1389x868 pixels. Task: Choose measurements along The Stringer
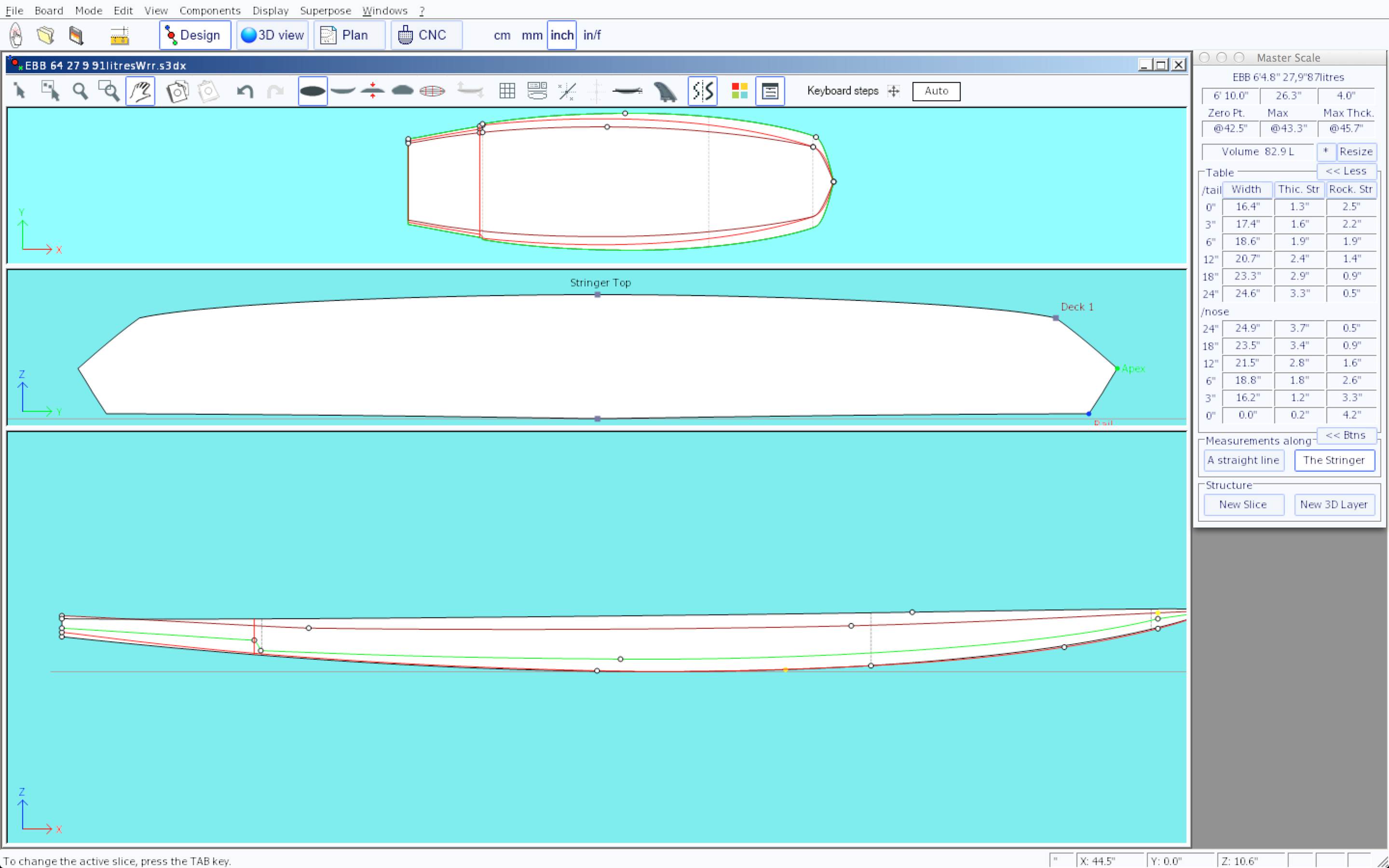click(1334, 460)
